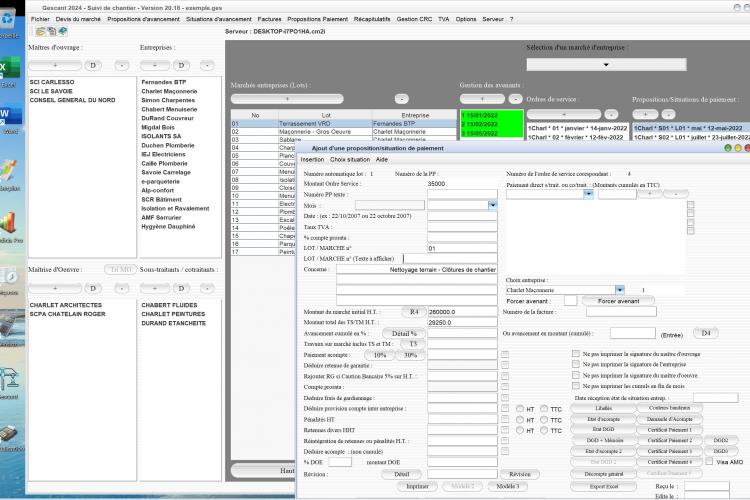Select TTC radio on the Pénalités HT row

(544, 420)
